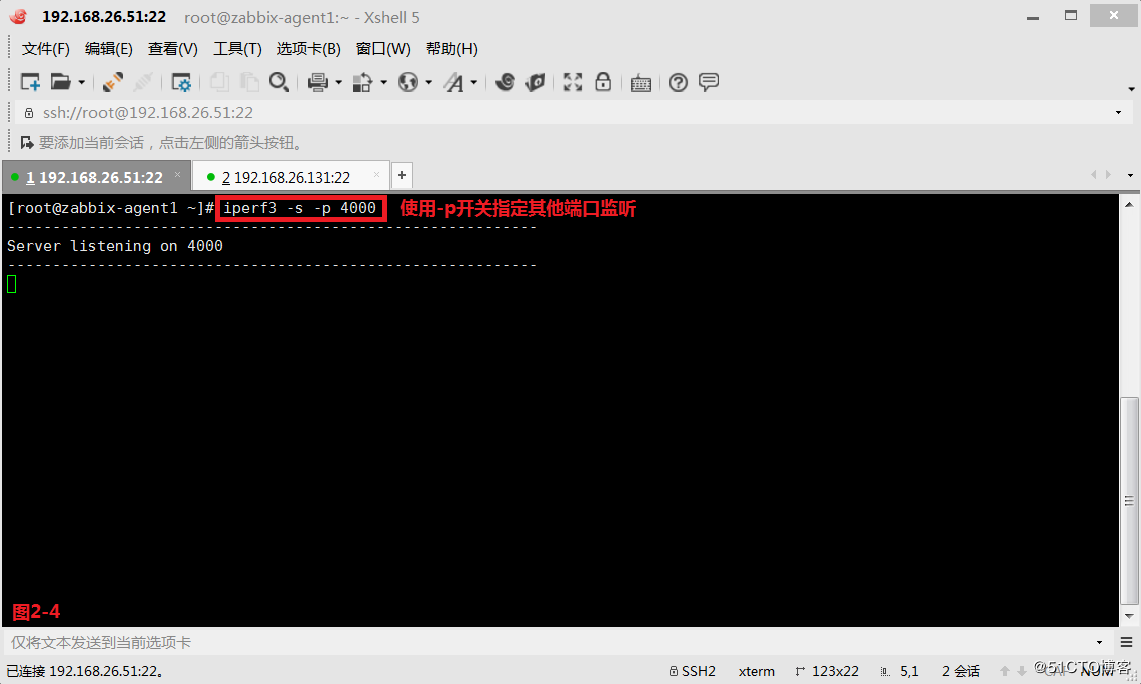Open the 工具(T) menu
1141x684 pixels.
pyautogui.click(x=237, y=49)
